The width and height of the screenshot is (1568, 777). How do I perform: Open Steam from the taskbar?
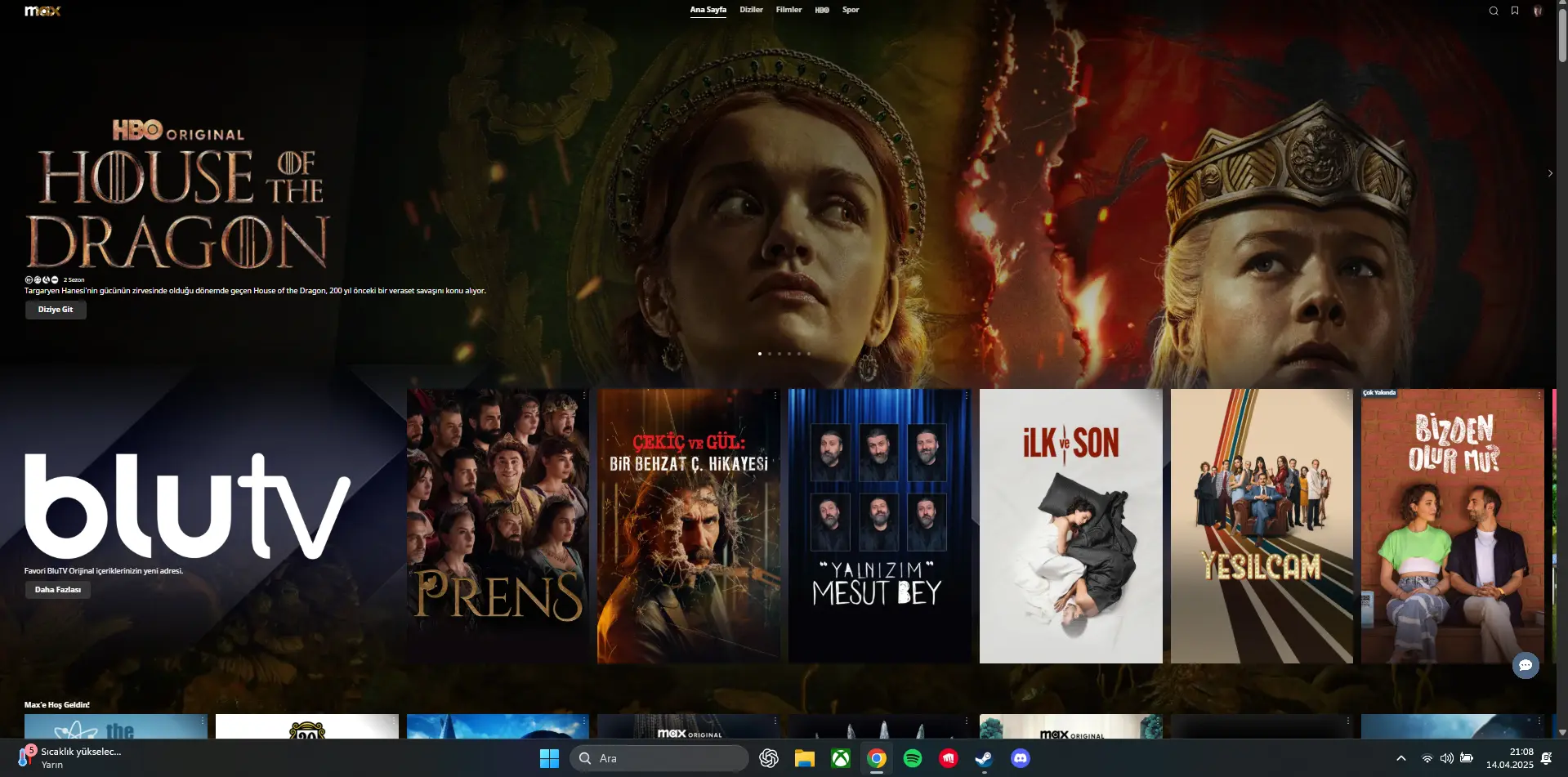(985, 758)
